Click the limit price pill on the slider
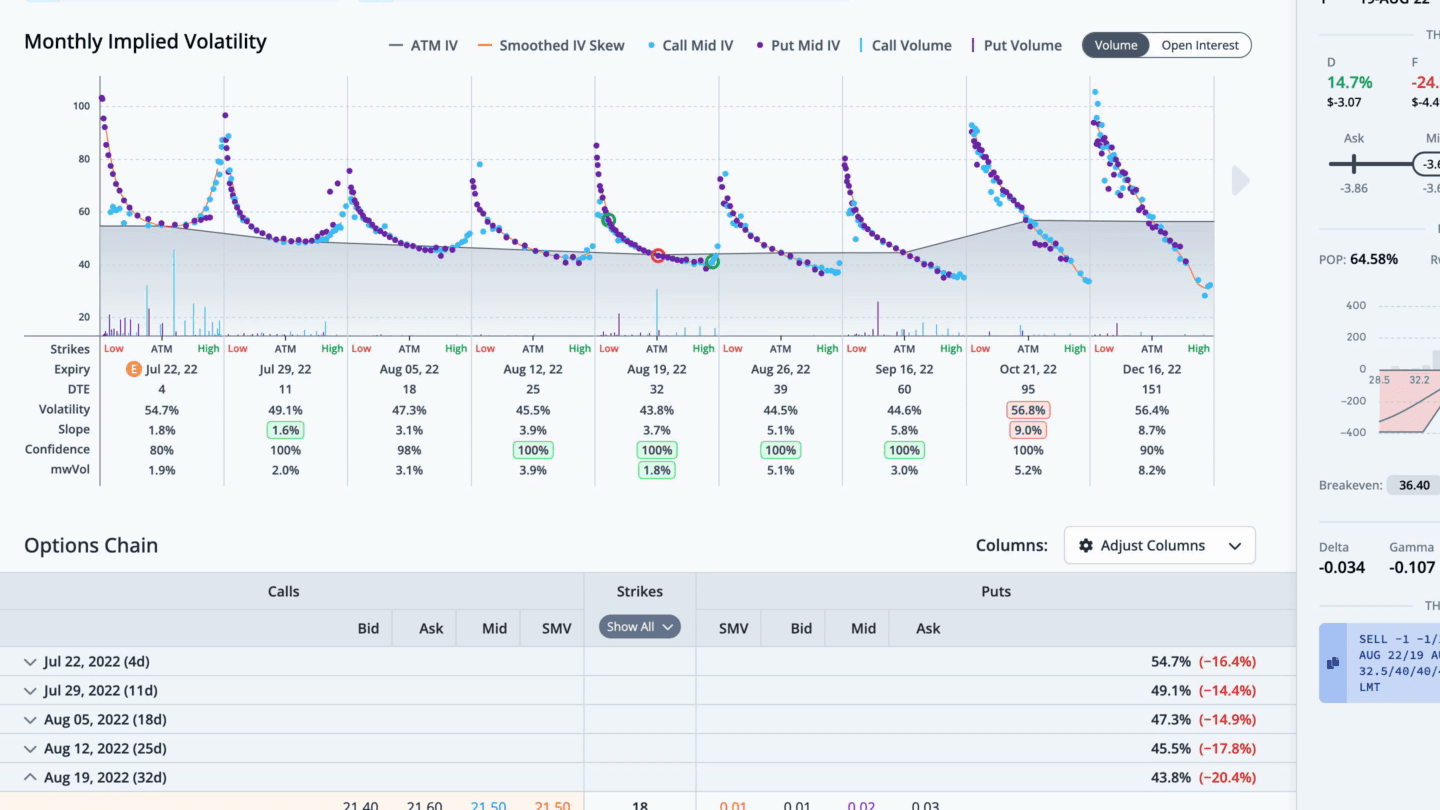Screen dimensions: 1440x810 click(1428, 164)
